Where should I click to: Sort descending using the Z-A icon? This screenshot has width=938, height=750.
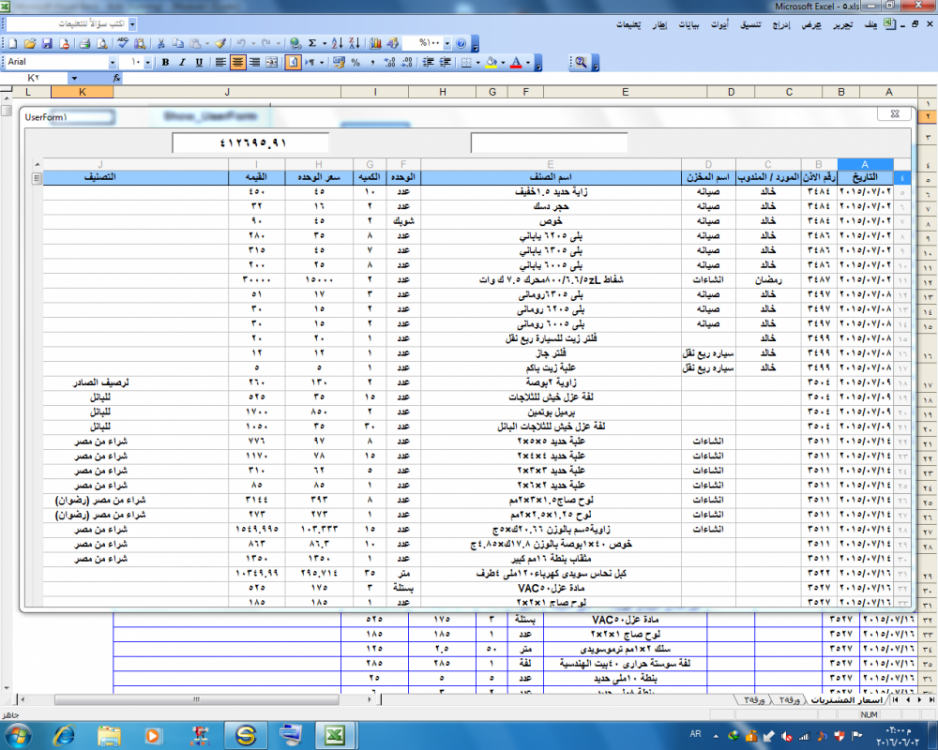point(355,44)
